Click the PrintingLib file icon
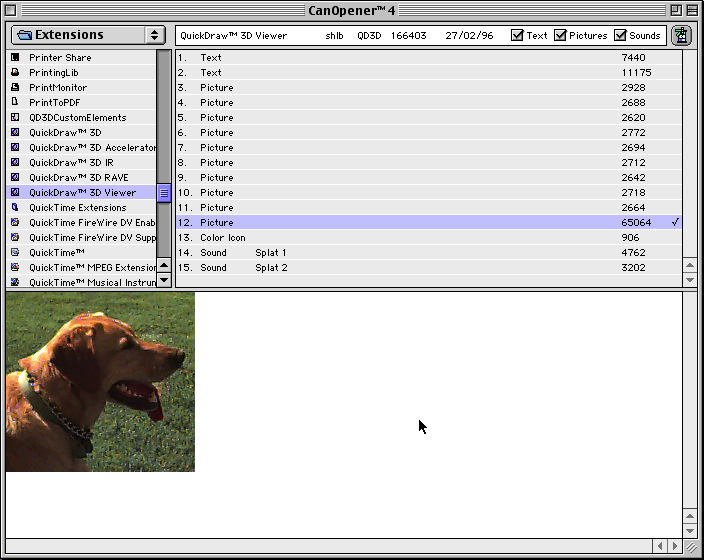The image size is (704, 560). point(15,72)
